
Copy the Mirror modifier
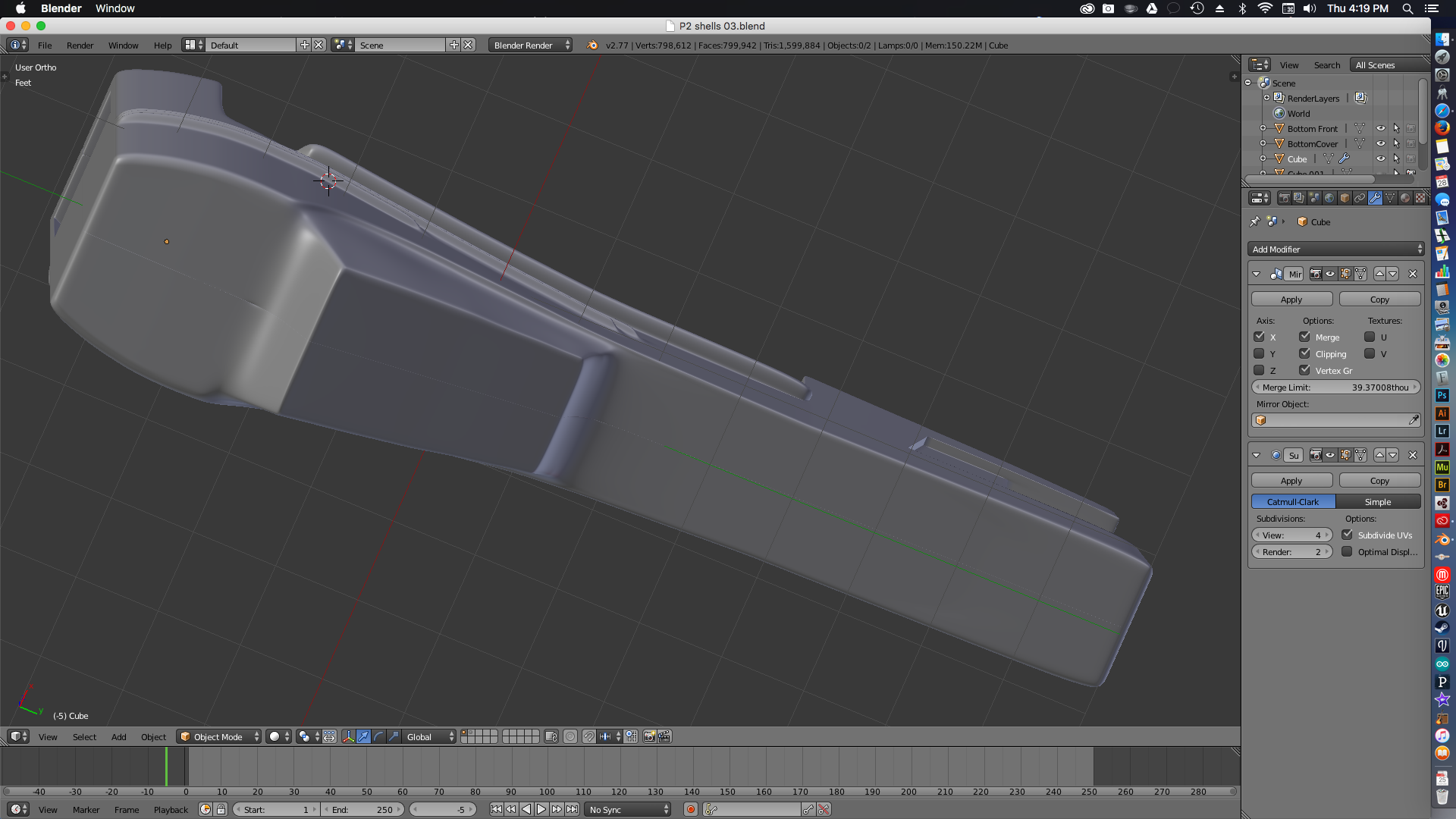pyautogui.click(x=1379, y=299)
